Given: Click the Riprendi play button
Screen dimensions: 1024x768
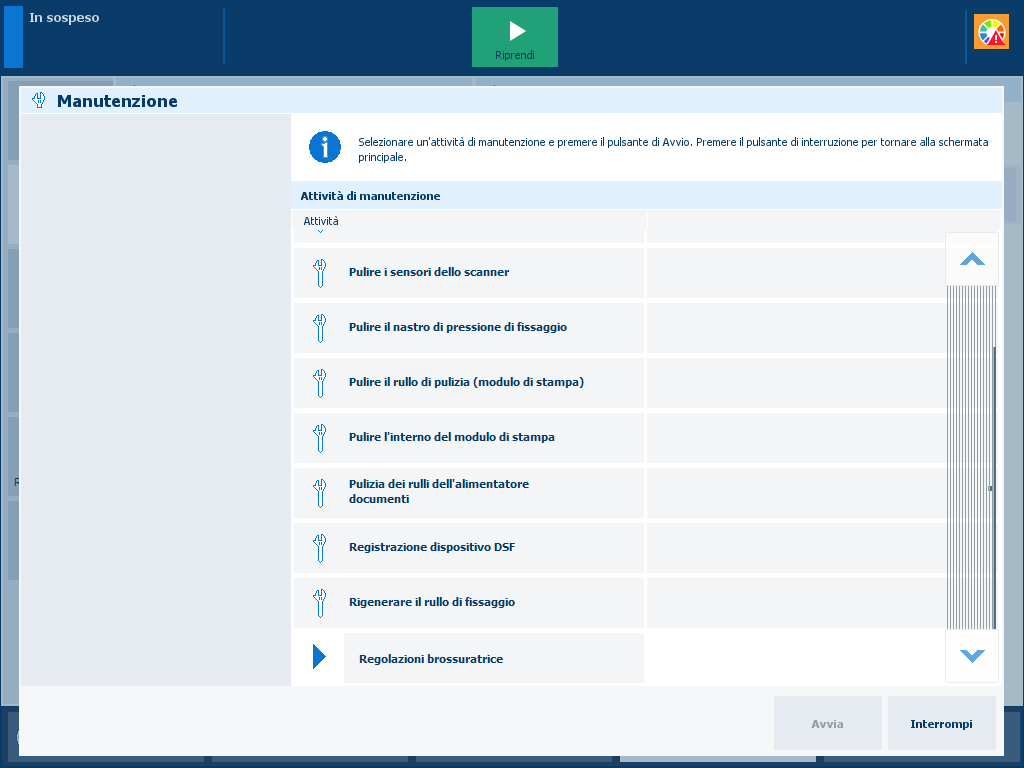Looking at the screenshot, I should (x=515, y=37).
